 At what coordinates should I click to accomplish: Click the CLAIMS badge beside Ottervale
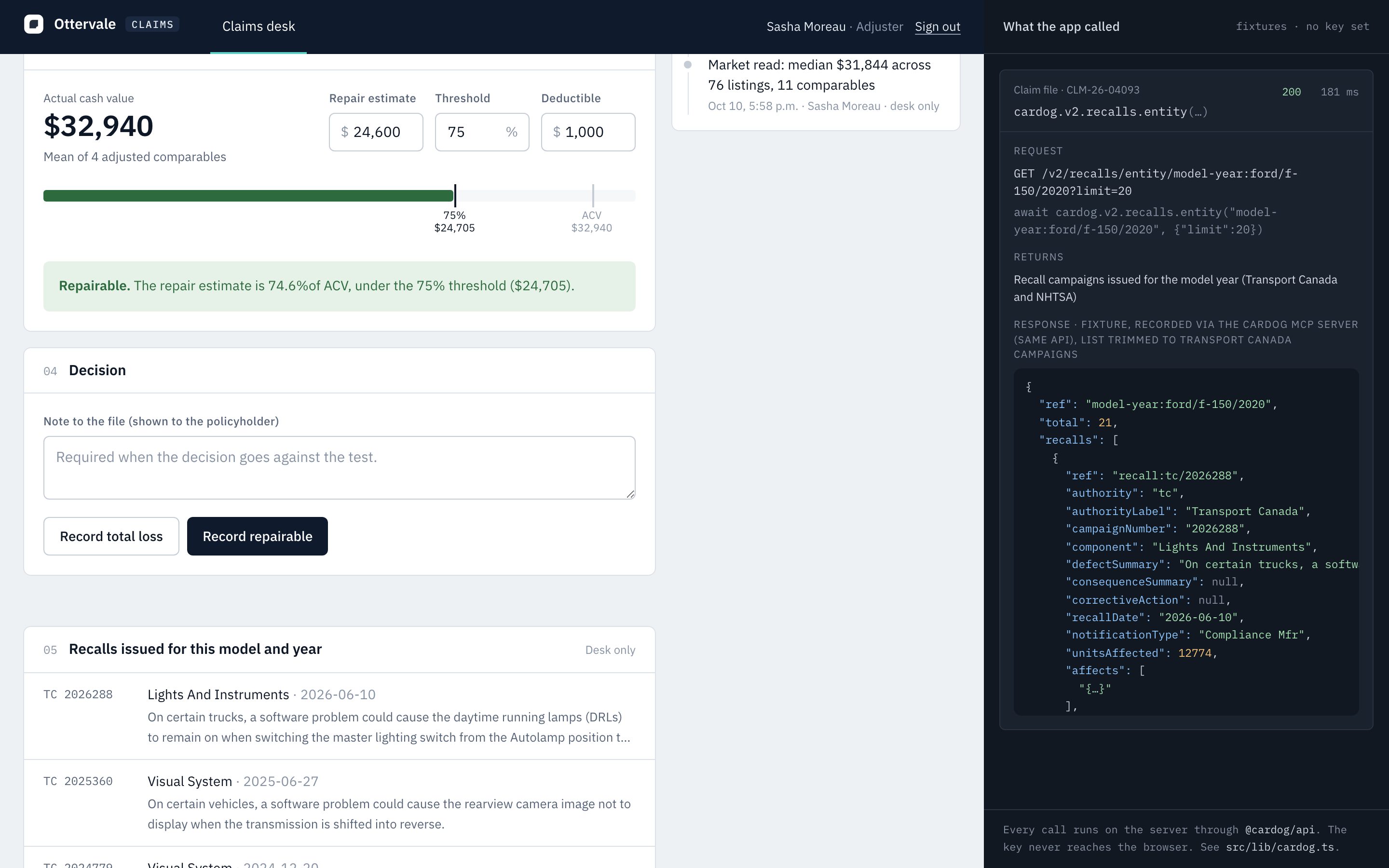pos(152,25)
